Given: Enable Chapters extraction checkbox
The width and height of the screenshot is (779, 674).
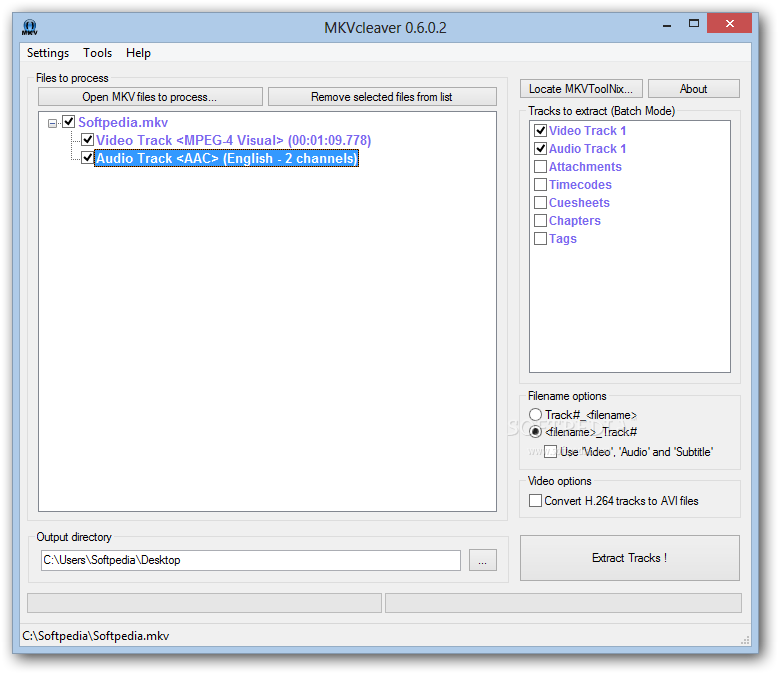Looking at the screenshot, I should pos(540,221).
